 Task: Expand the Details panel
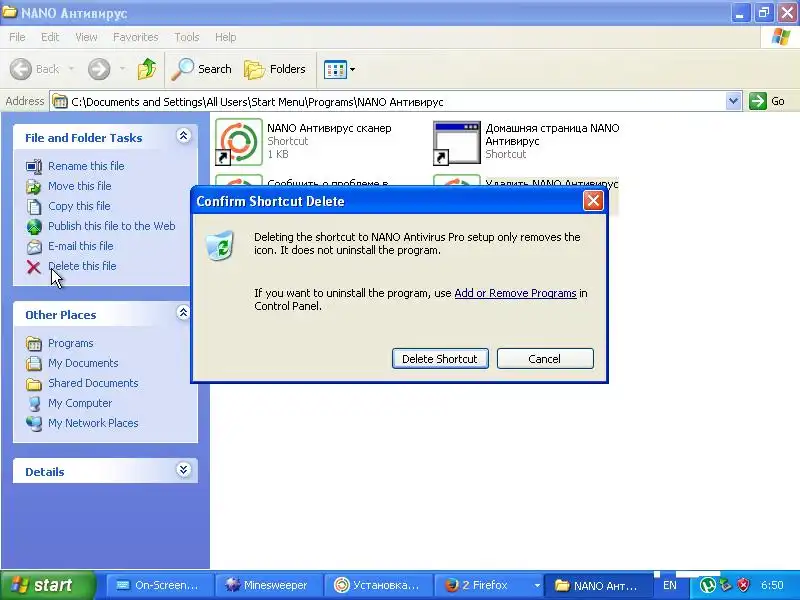(183, 470)
